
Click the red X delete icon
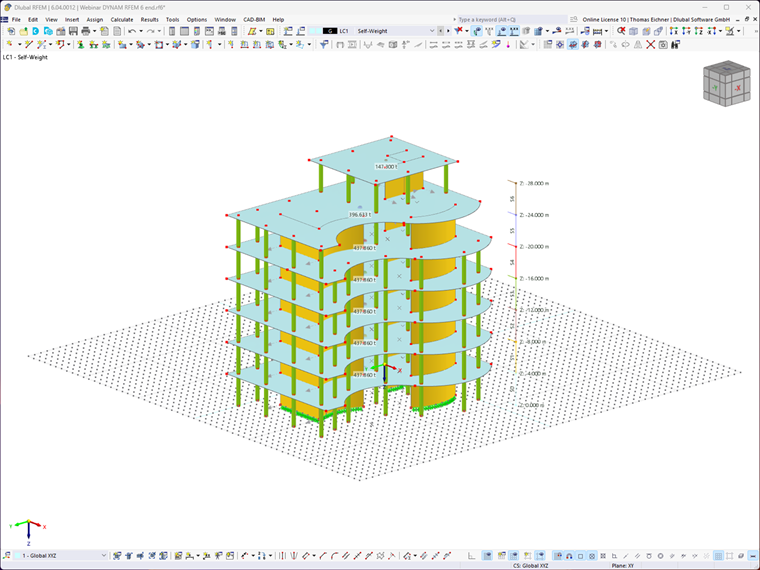[x=650, y=45]
